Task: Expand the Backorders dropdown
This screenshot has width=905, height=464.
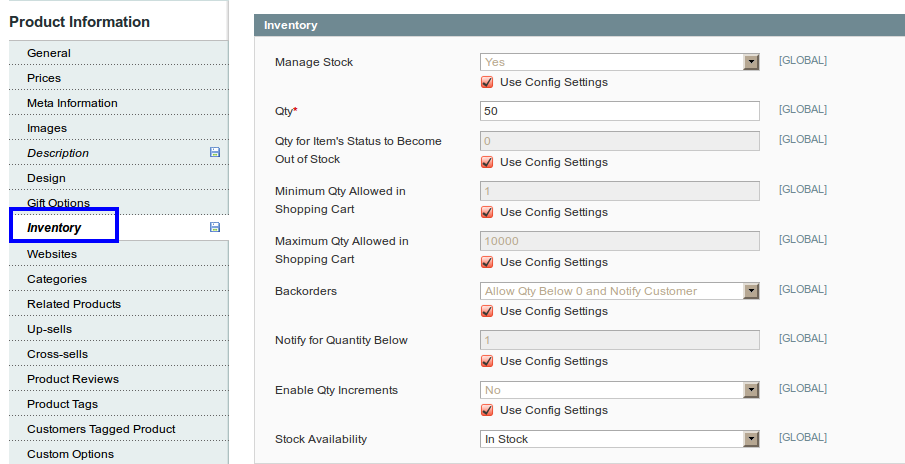Action: tap(619, 291)
